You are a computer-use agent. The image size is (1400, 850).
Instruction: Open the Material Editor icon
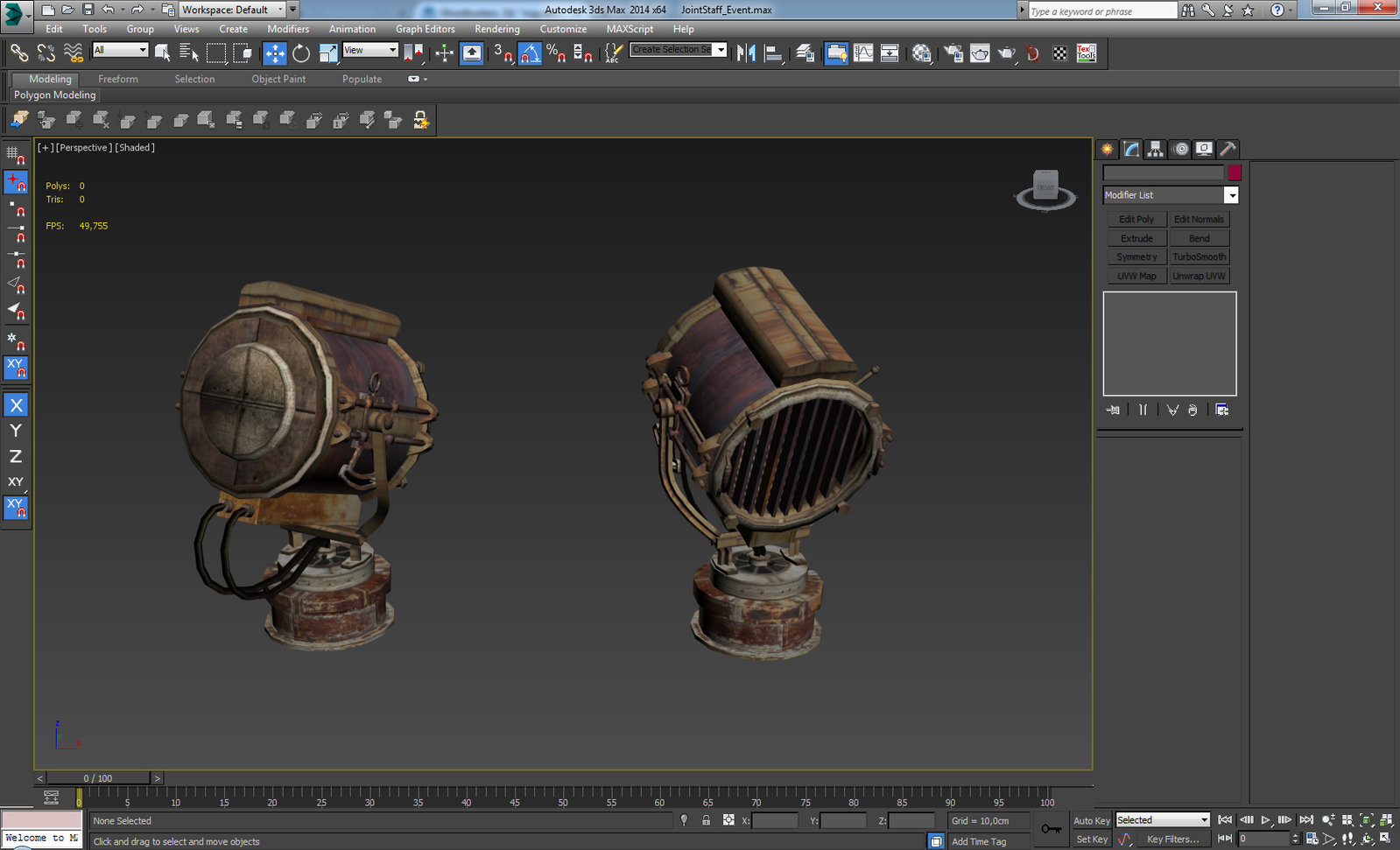click(x=921, y=53)
